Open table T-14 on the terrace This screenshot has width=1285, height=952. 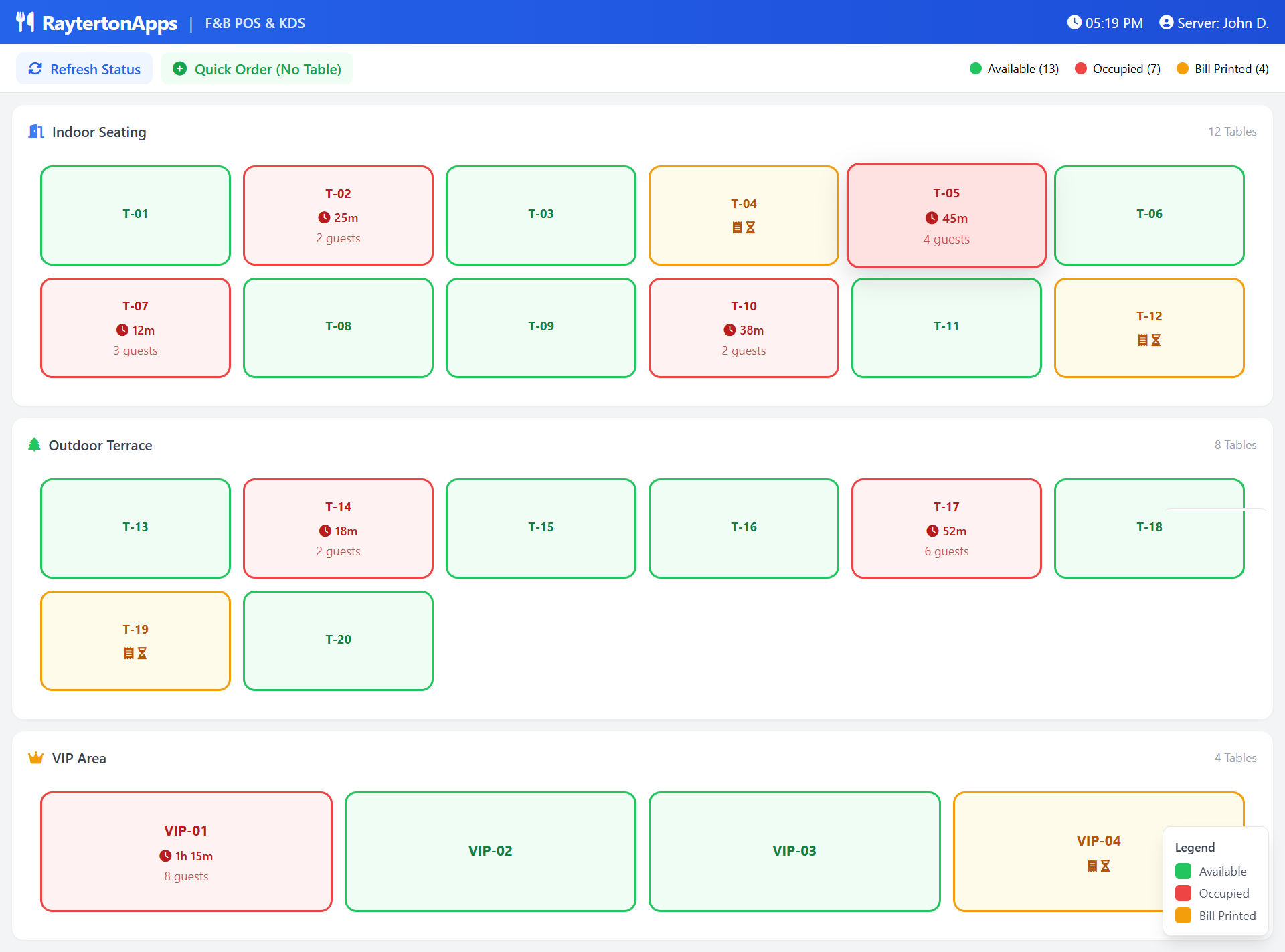(x=338, y=528)
